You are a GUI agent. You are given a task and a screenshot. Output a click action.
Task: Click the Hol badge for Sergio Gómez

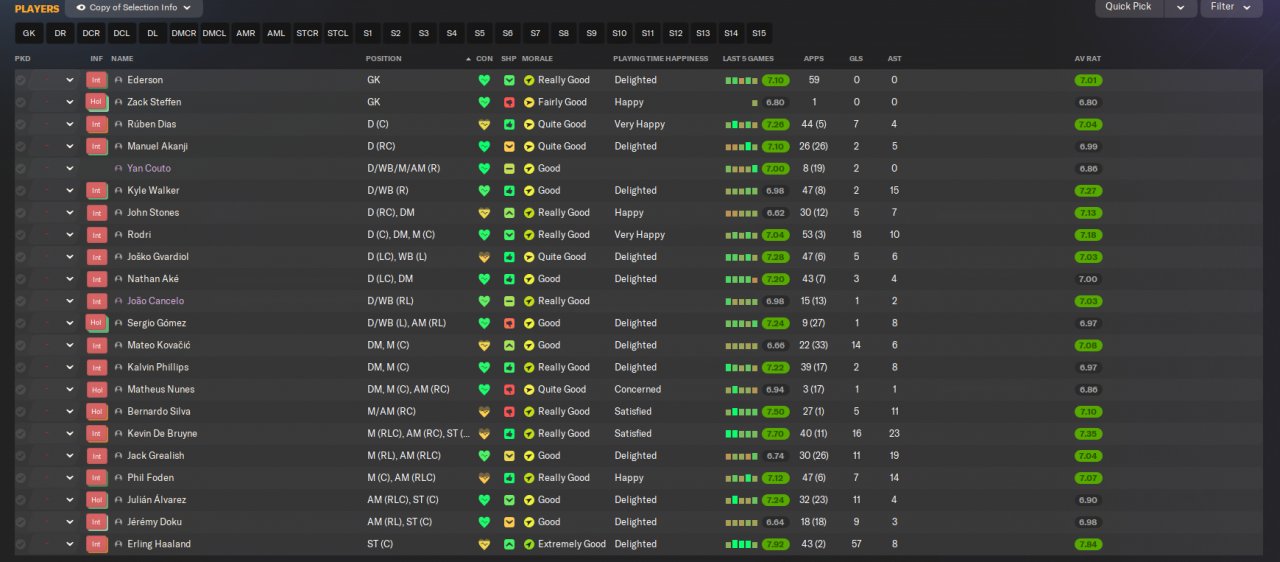tap(96, 323)
